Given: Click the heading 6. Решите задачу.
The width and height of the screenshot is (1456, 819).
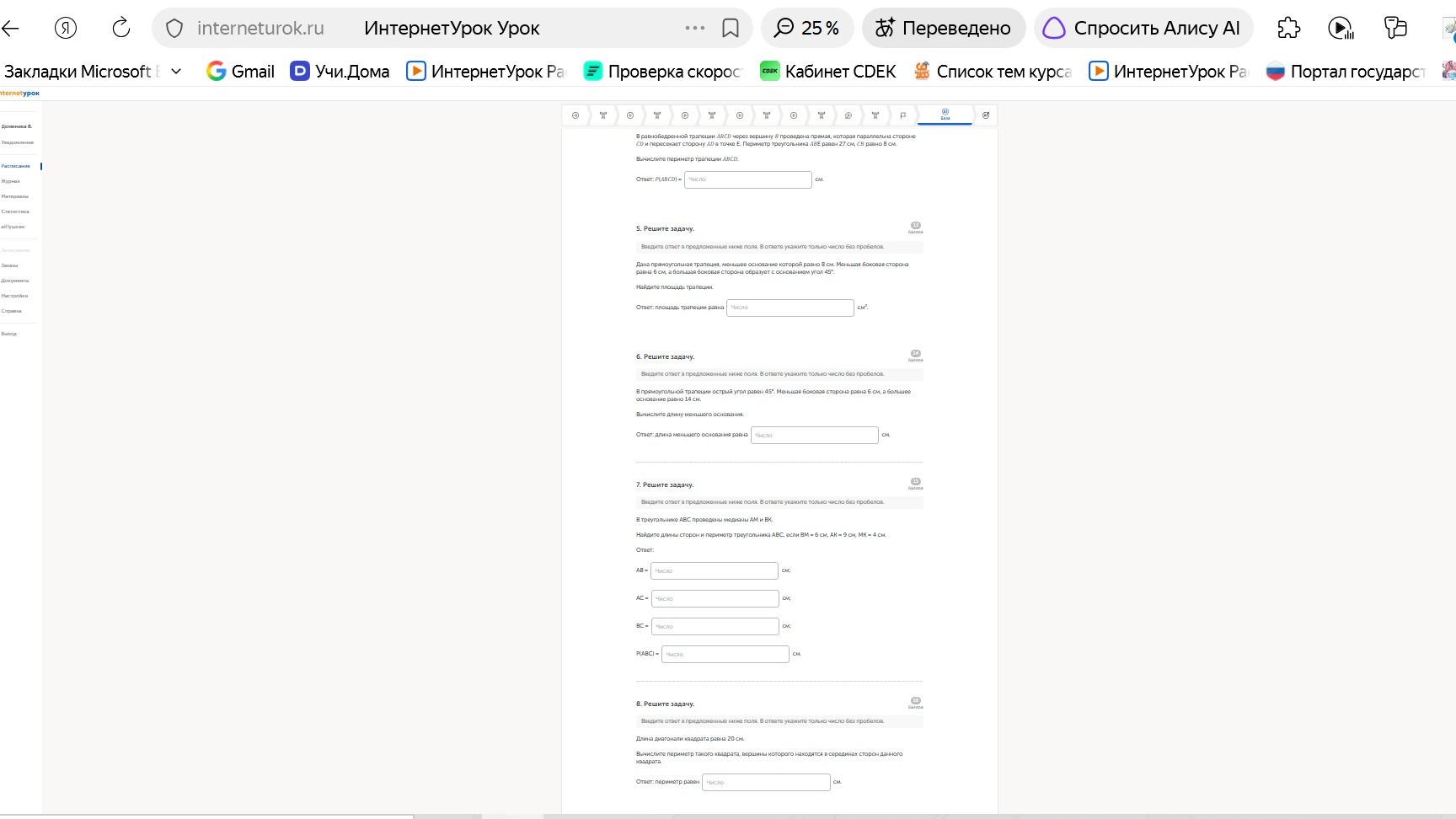Looking at the screenshot, I should click(x=665, y=356).
